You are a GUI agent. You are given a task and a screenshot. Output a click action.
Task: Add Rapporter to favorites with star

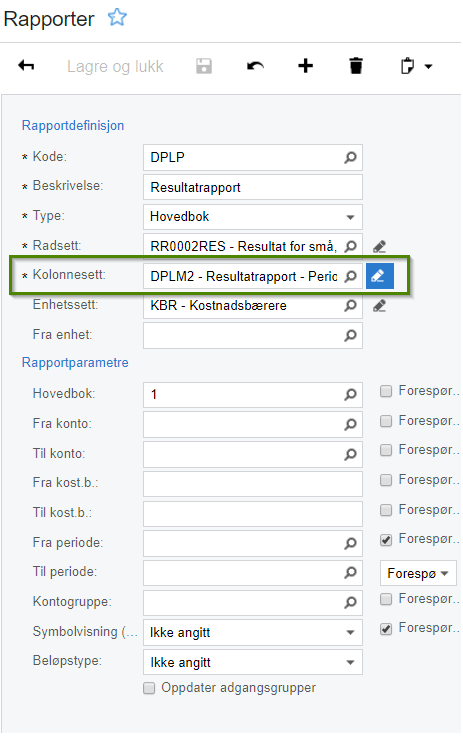click(x=117, y=18)
